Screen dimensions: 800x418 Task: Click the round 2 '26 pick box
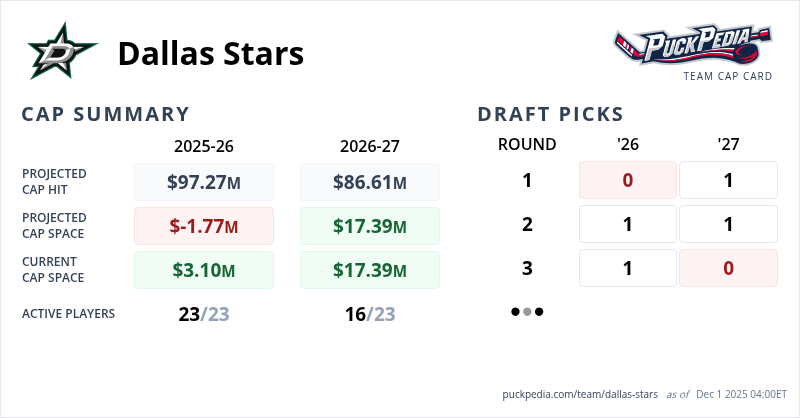tap(628, 224)
